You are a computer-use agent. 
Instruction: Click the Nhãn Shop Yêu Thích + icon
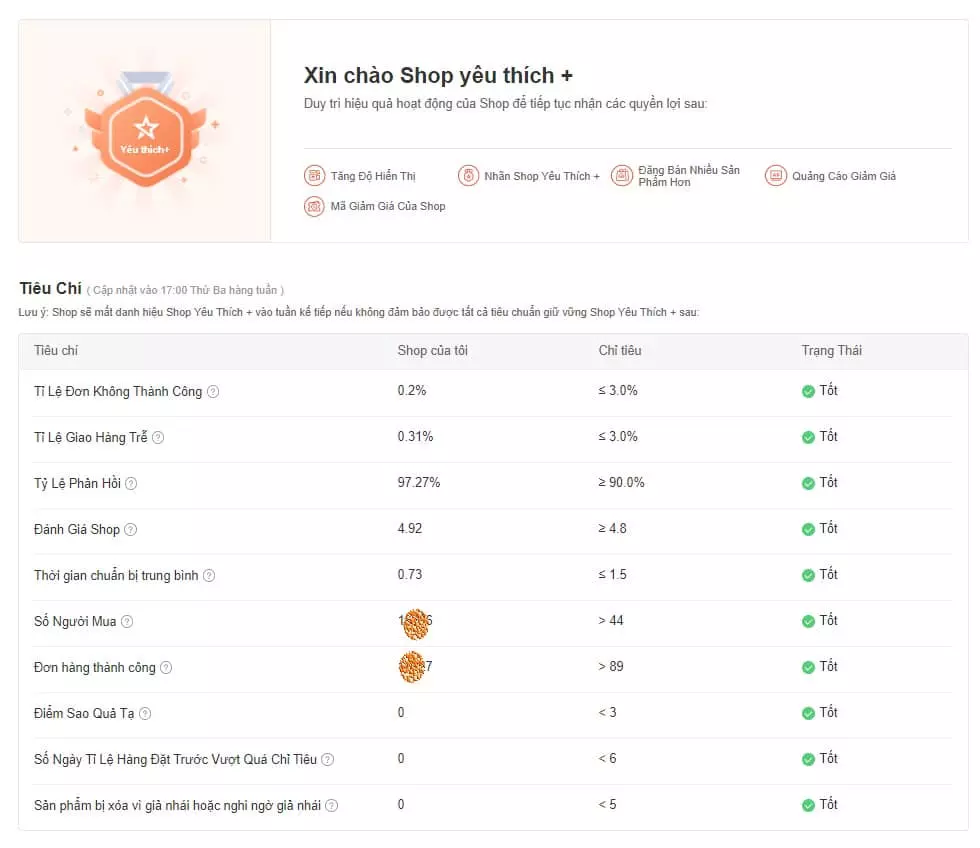(468, 176)
